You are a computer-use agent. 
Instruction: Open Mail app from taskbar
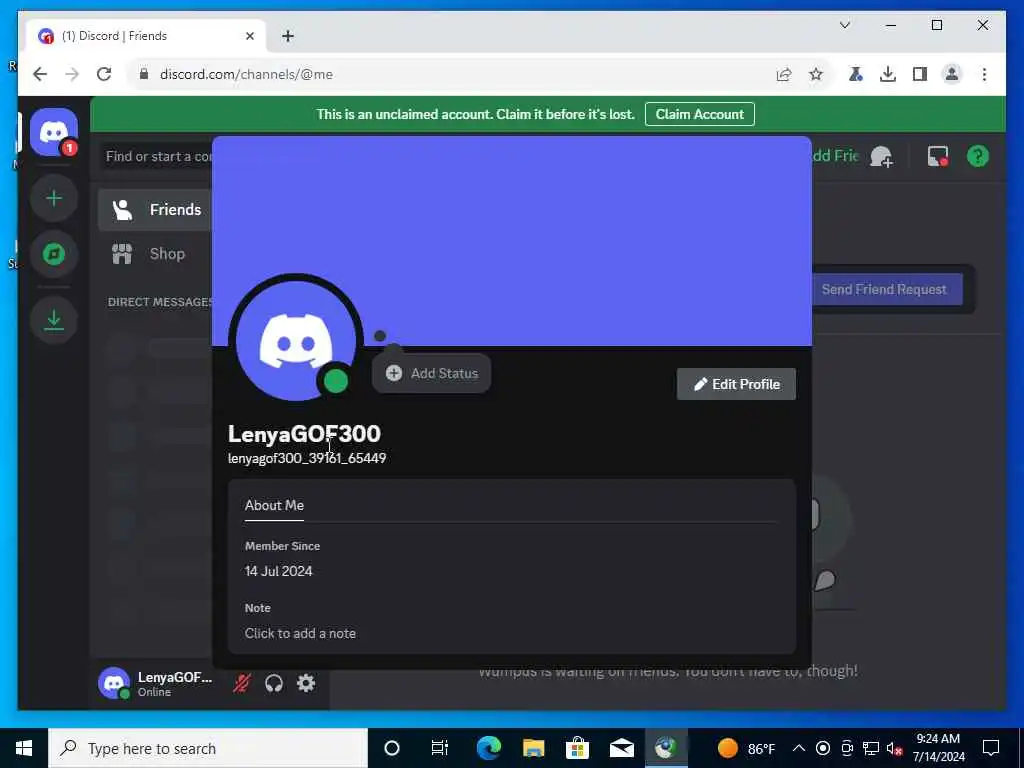pos(622,748)
